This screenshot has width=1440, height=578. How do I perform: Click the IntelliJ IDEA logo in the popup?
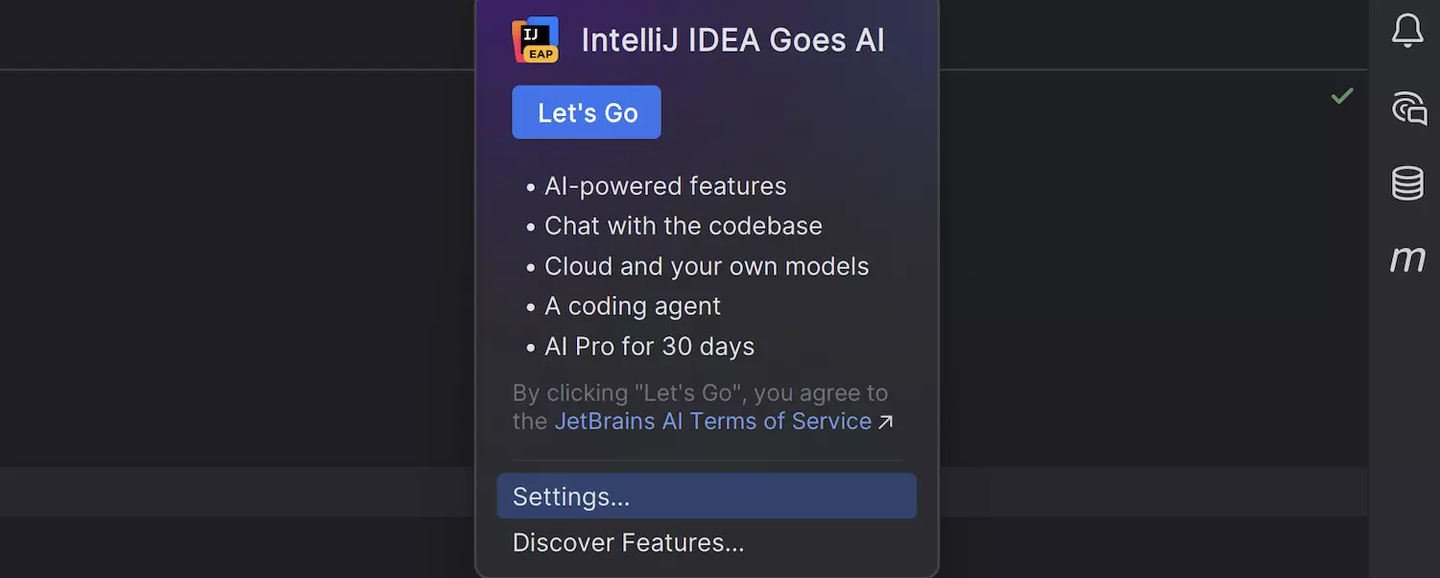(535, 40)
